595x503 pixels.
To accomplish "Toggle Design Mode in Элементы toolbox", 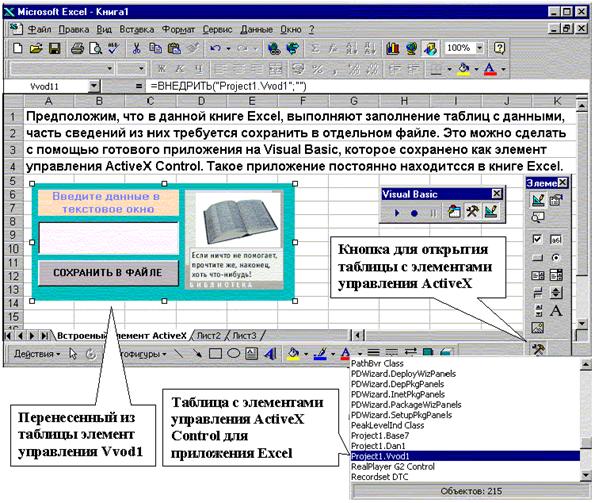I will click(x=538, y=200).
